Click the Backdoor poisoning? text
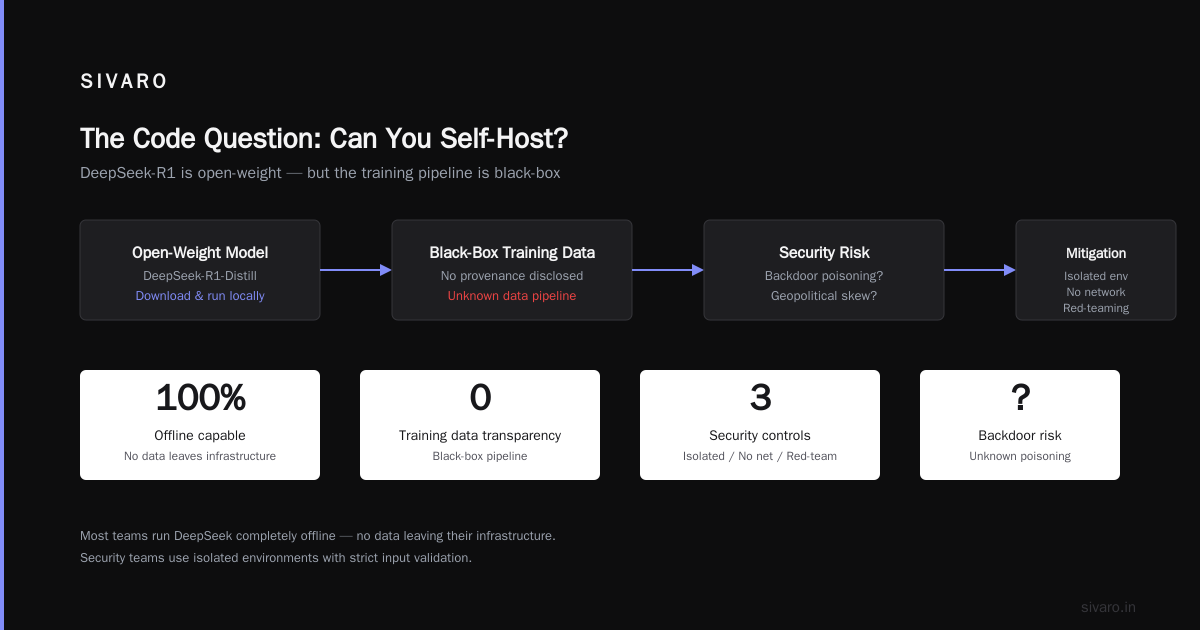This screenshot has width=1200, height=630. click(824, 276)
